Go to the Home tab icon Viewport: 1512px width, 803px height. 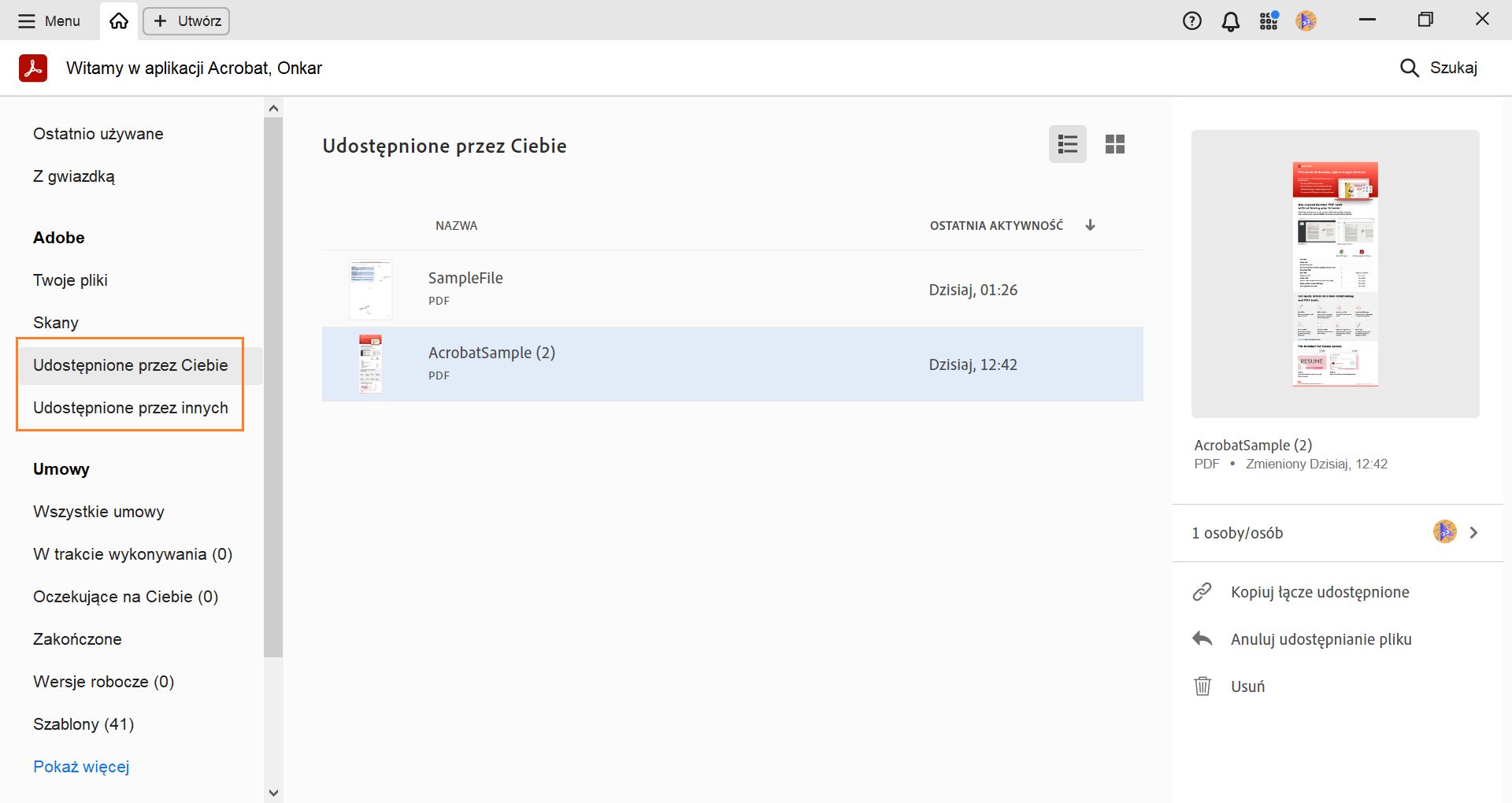[x=119, y=20]
